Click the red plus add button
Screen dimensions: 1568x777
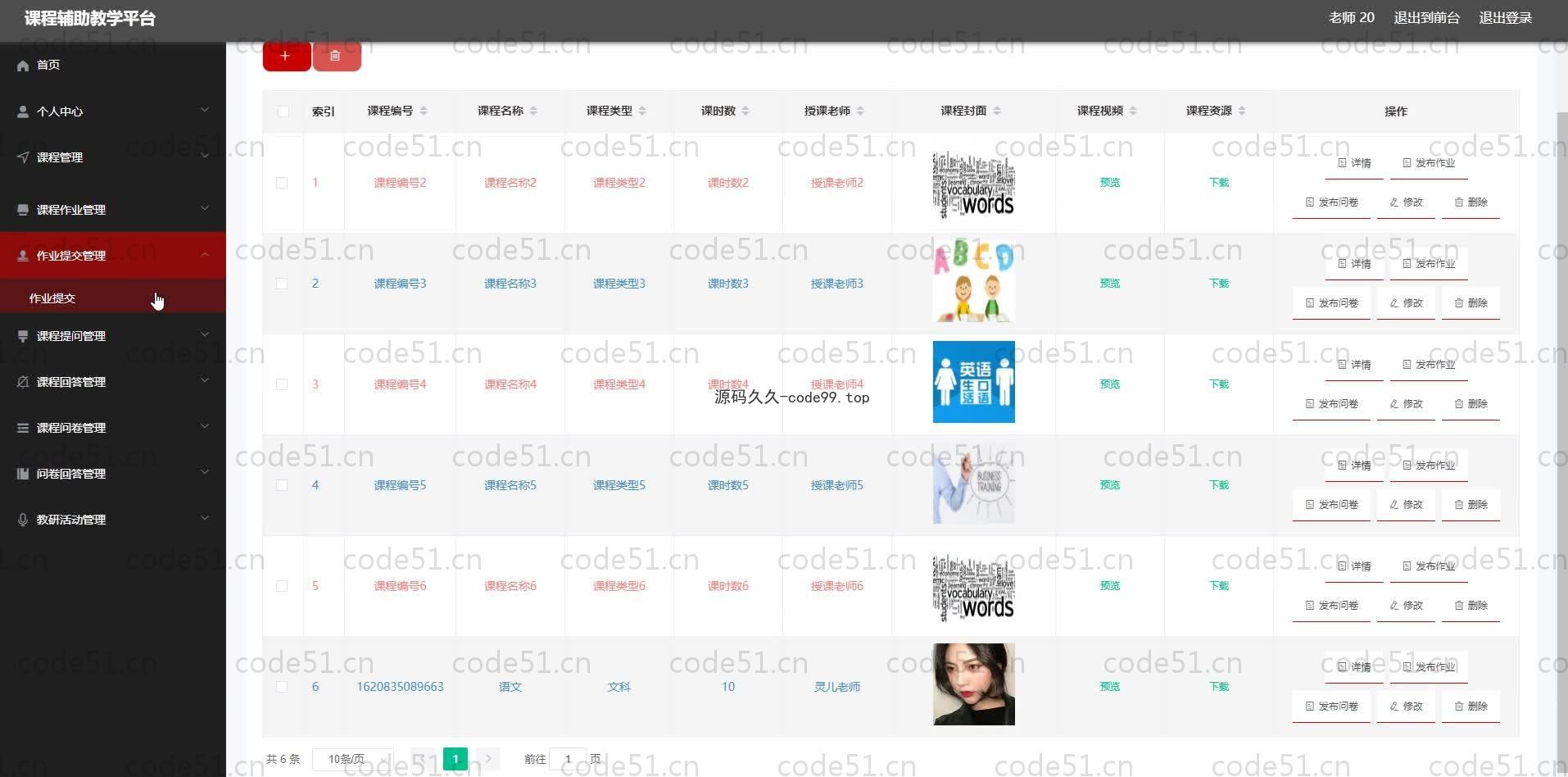click(286, 55)
